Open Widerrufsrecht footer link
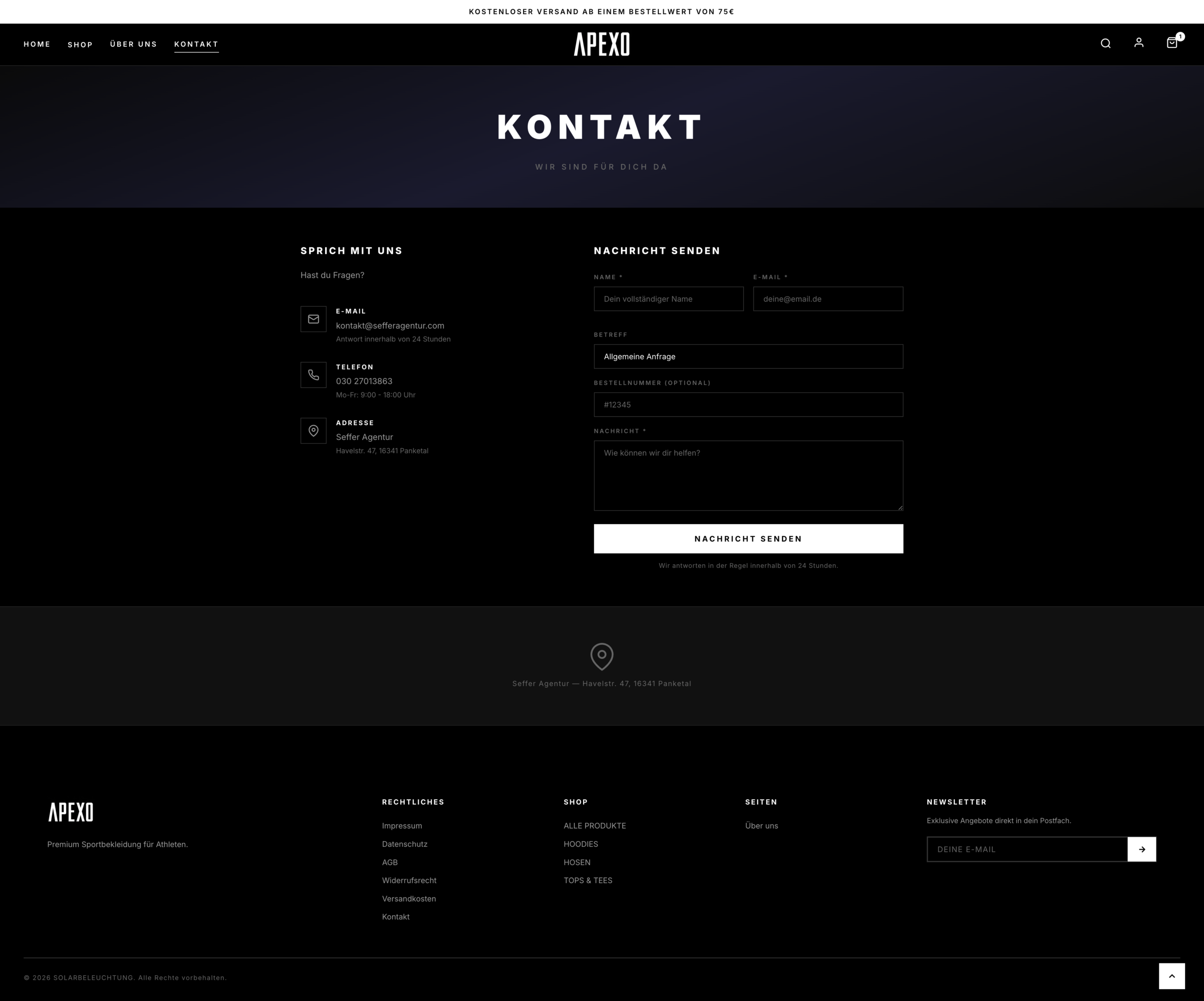The height and width of the screenshot is (1001, 1204). [x=409, y=881]
